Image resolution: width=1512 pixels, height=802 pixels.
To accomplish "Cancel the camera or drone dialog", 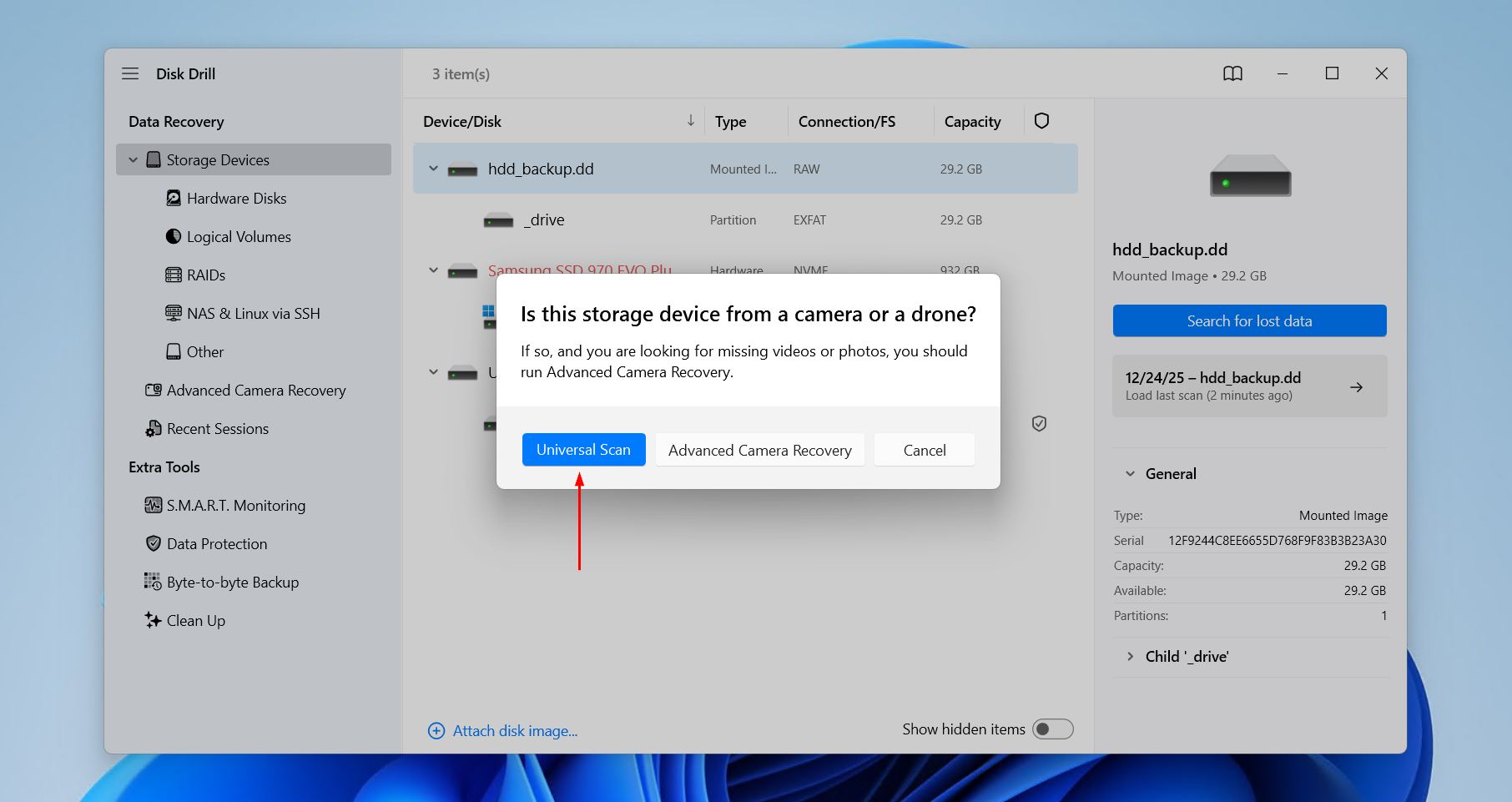I will [x=924, y=450].
